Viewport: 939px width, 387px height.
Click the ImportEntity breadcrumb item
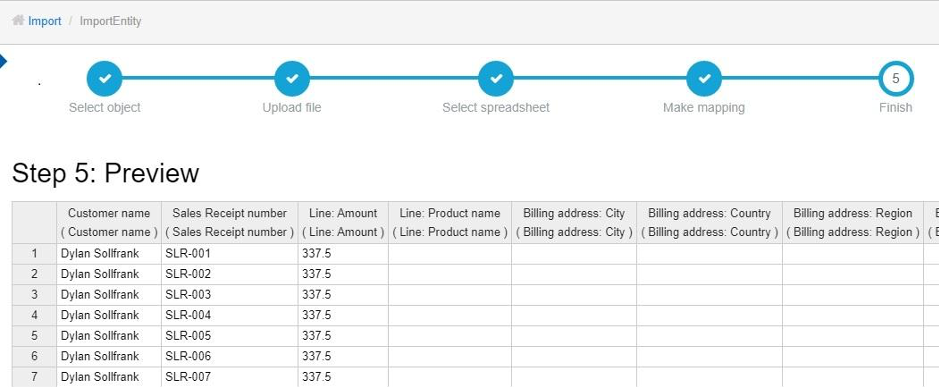(110, 21)
